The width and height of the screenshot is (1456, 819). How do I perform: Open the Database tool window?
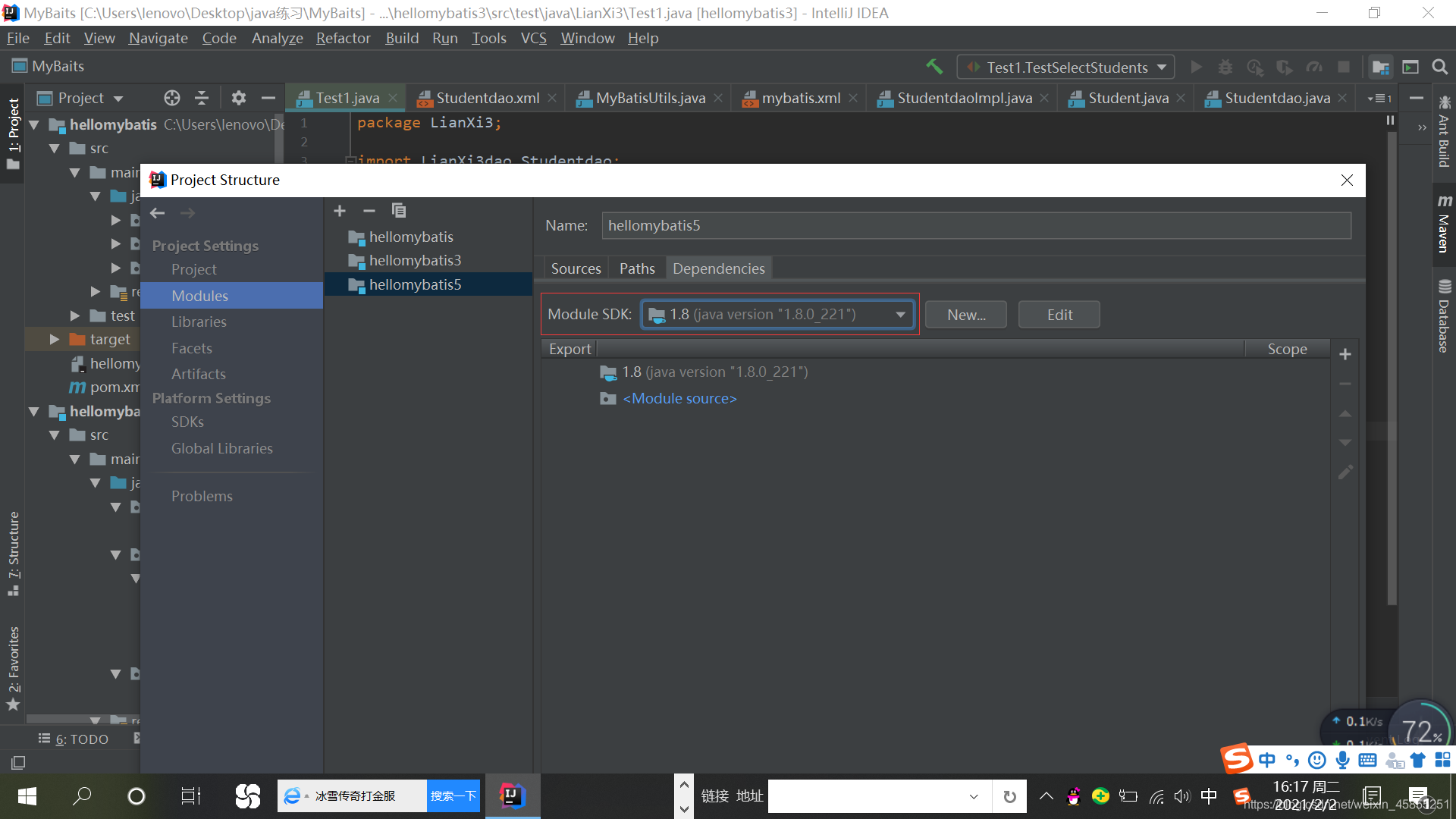click(1444, 316)
